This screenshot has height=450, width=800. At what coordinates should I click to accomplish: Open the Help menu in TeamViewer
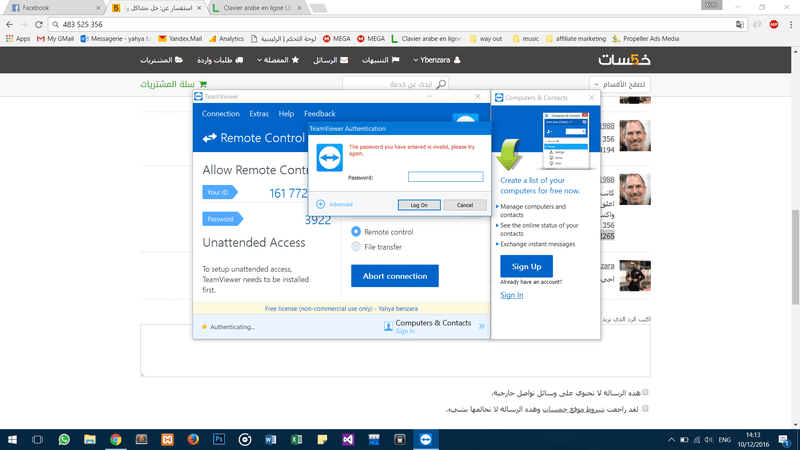pos(286,113)
